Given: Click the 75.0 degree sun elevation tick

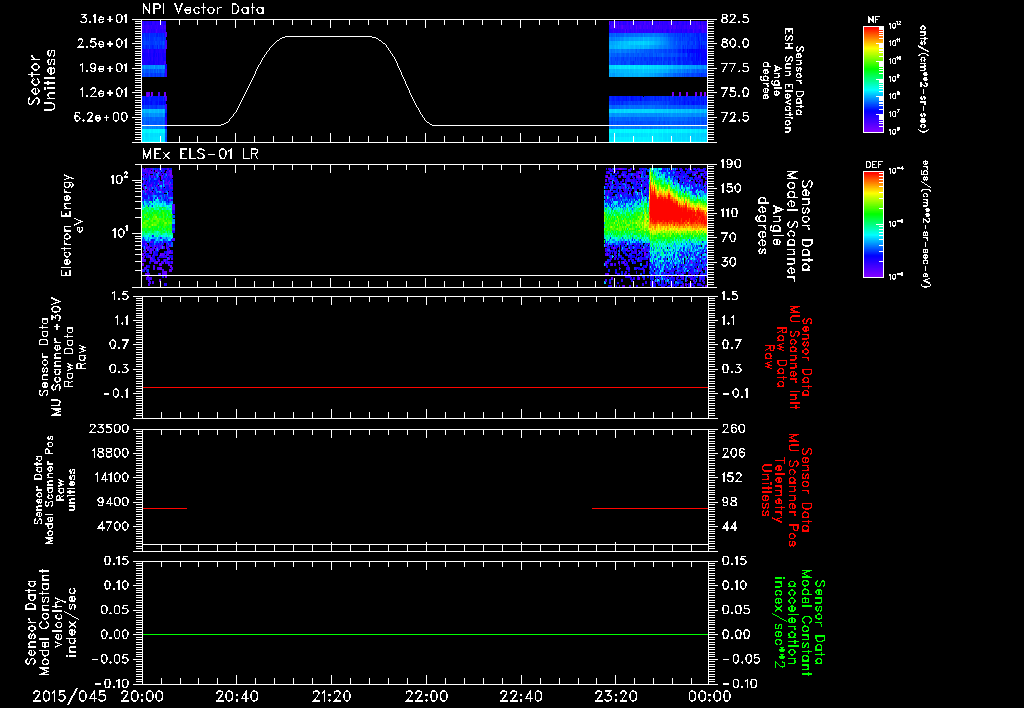Looking at the screenshot, I should click(x=735, y=93).
